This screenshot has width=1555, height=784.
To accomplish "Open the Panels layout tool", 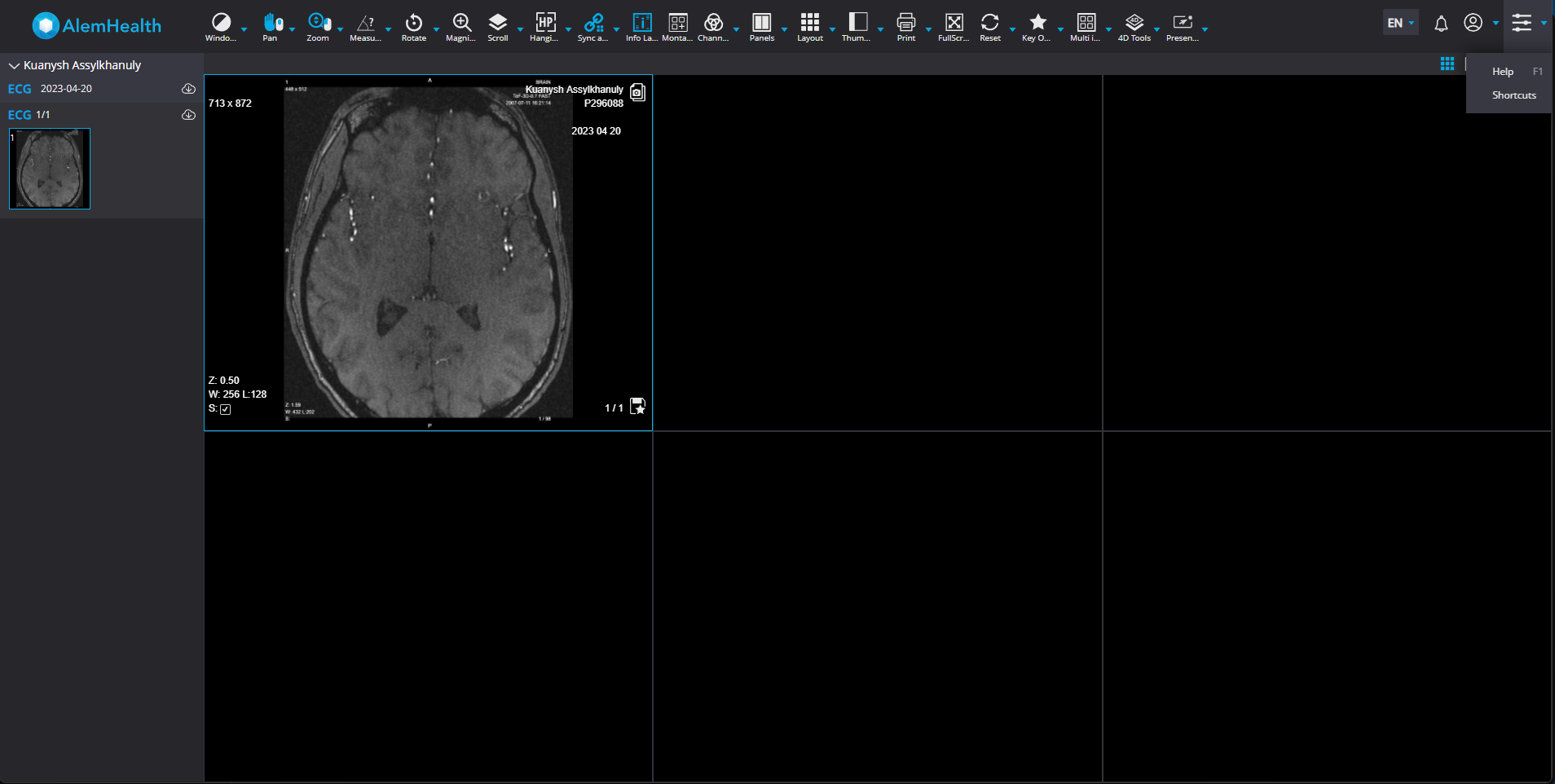I will [762, 26].
